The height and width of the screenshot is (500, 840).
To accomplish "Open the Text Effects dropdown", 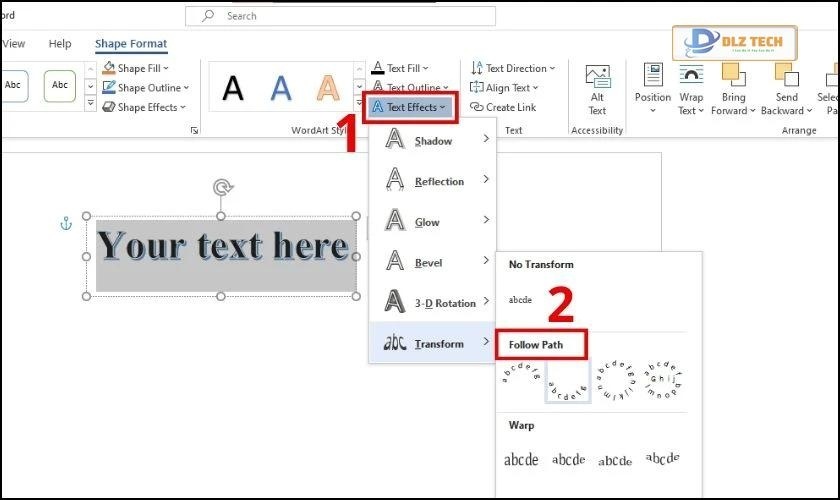I will [410, 107].
